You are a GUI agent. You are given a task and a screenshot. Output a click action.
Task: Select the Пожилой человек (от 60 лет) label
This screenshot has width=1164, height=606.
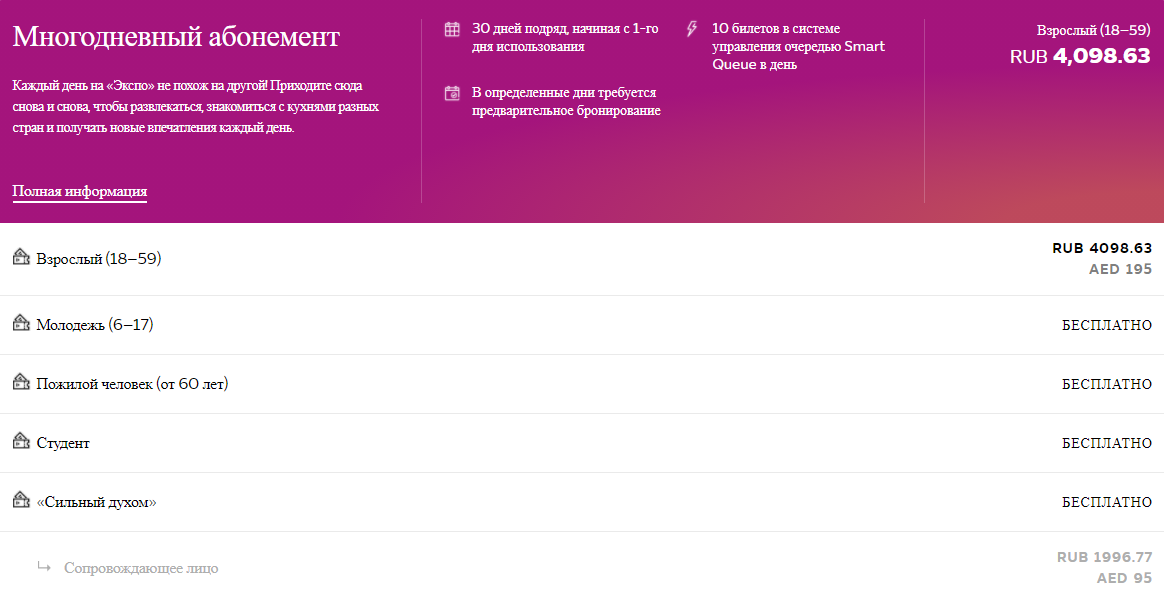tap(132, 384)
